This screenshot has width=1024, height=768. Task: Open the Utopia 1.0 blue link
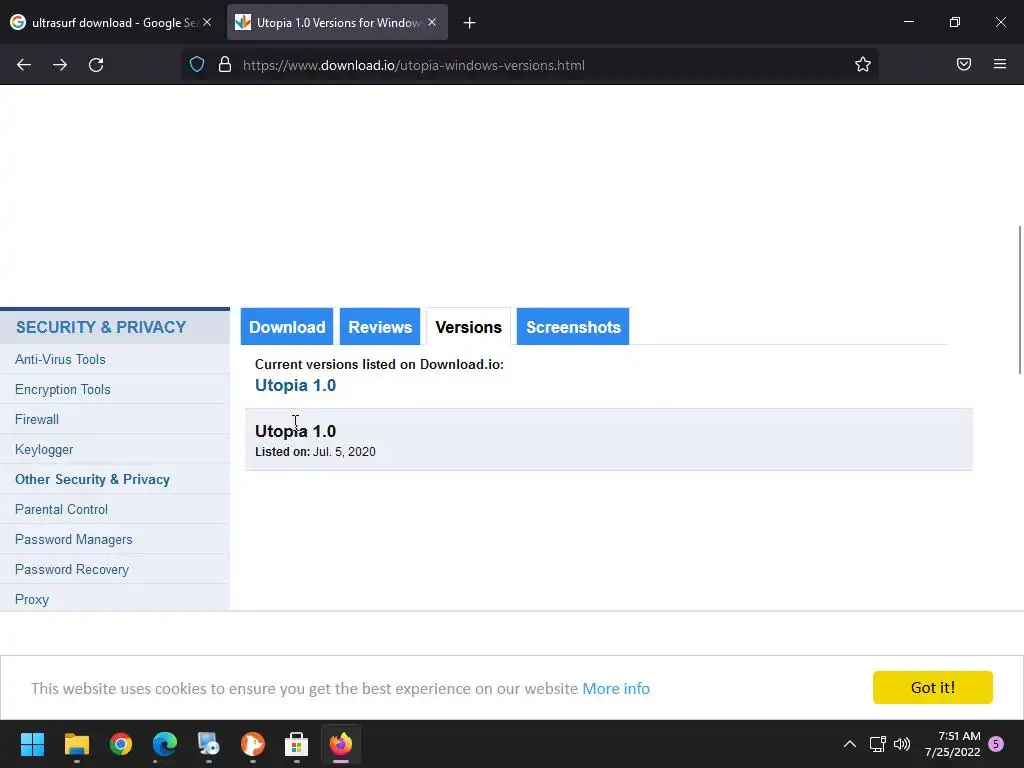[x=295, y=385]
